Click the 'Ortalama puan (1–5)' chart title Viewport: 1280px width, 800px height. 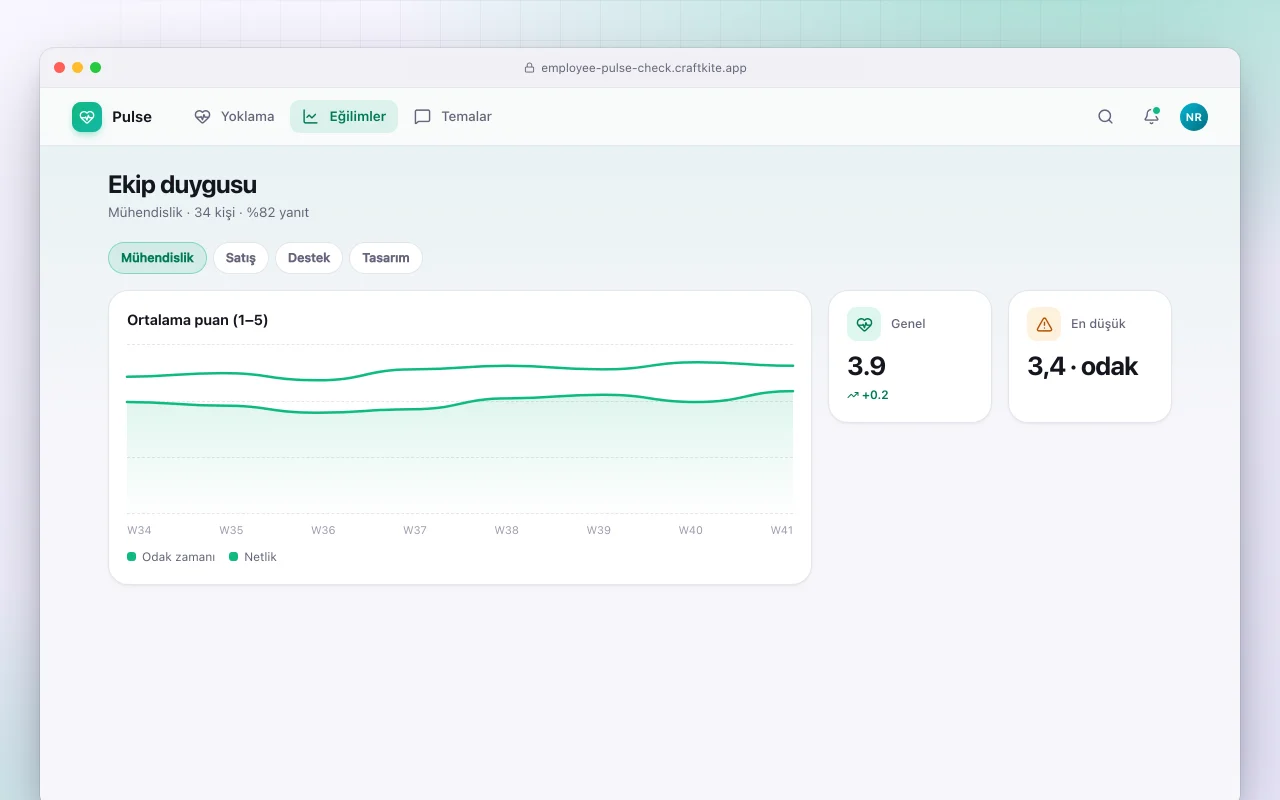pos(198,320)
